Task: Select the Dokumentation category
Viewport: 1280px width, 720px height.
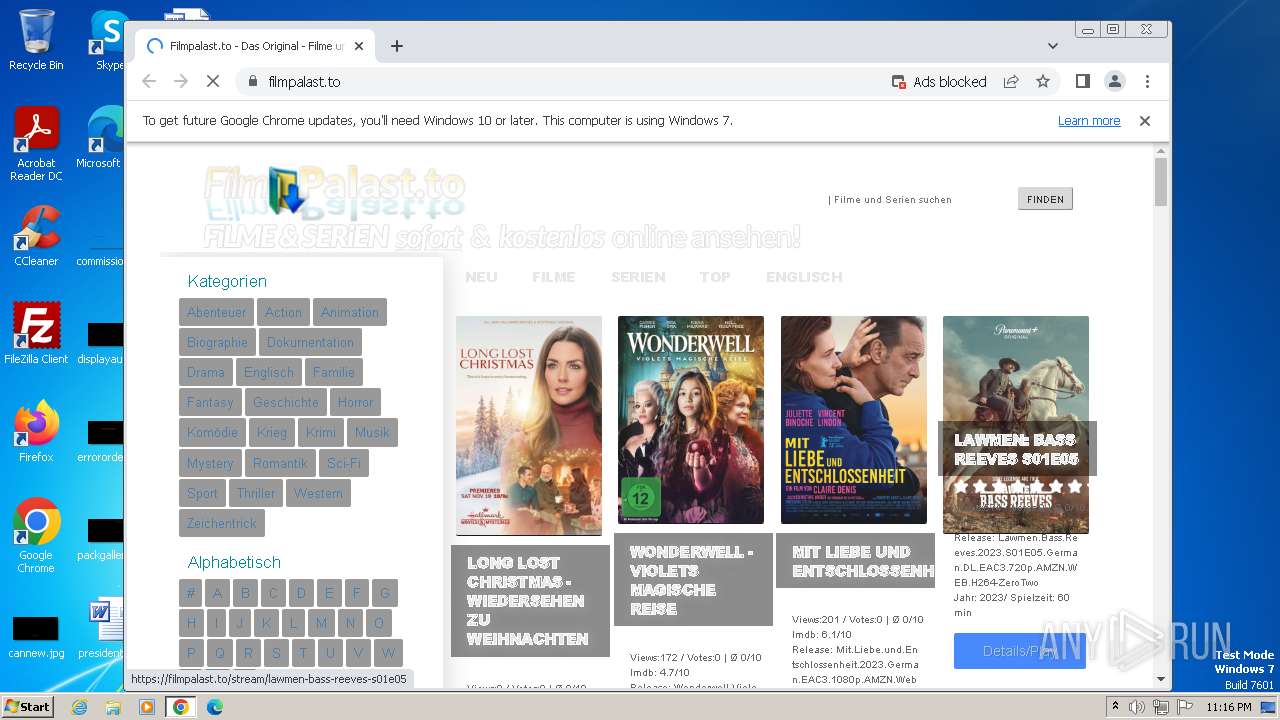Action: pos(310,342)
